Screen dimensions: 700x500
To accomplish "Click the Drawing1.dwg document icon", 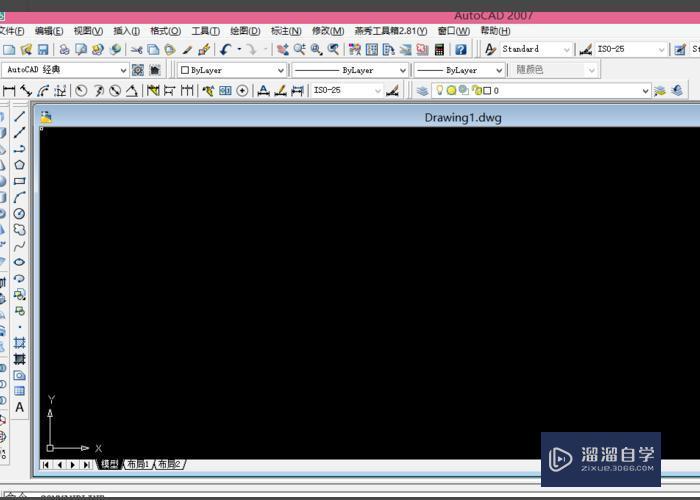I will click(46, 117).
